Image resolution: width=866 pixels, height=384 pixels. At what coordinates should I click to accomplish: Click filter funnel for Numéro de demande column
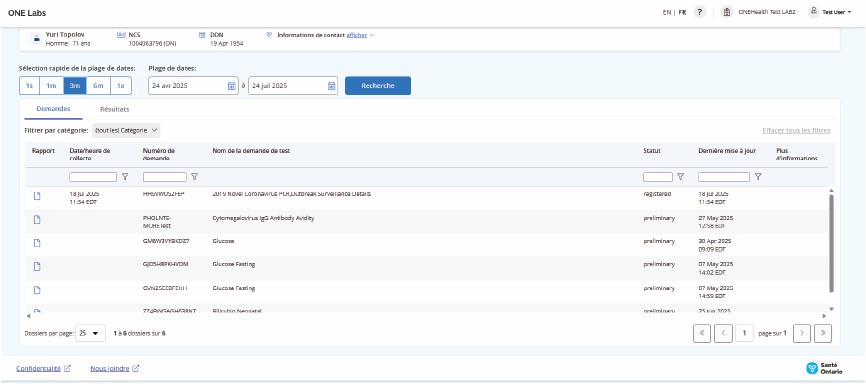194,177
